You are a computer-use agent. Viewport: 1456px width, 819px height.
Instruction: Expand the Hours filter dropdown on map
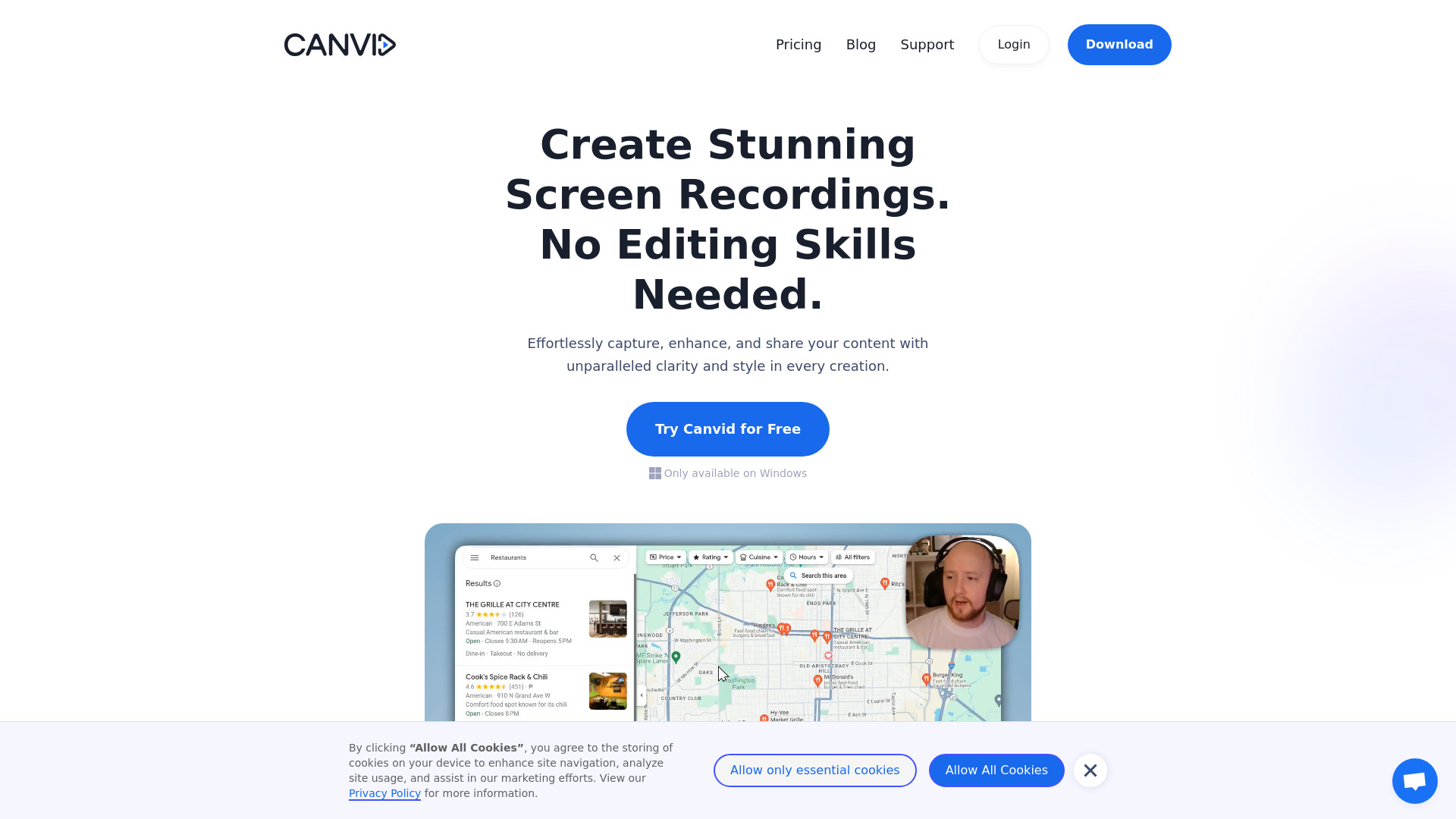[805, 557]
